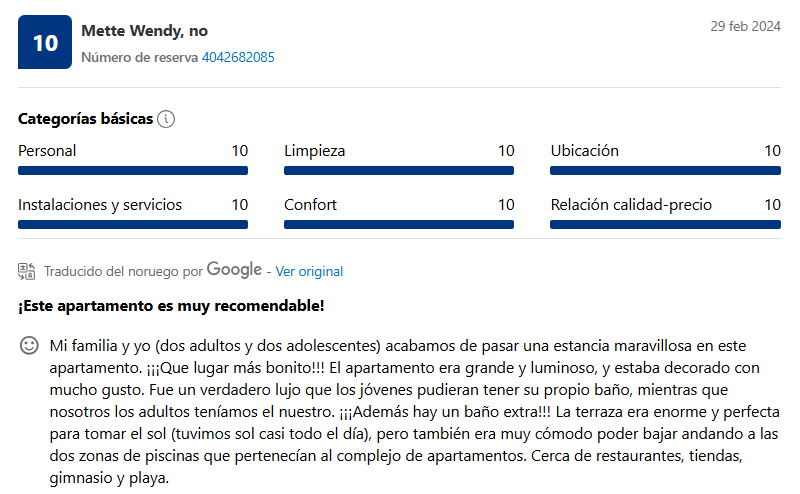Click the Categorías básicas heading

point(85,119)
